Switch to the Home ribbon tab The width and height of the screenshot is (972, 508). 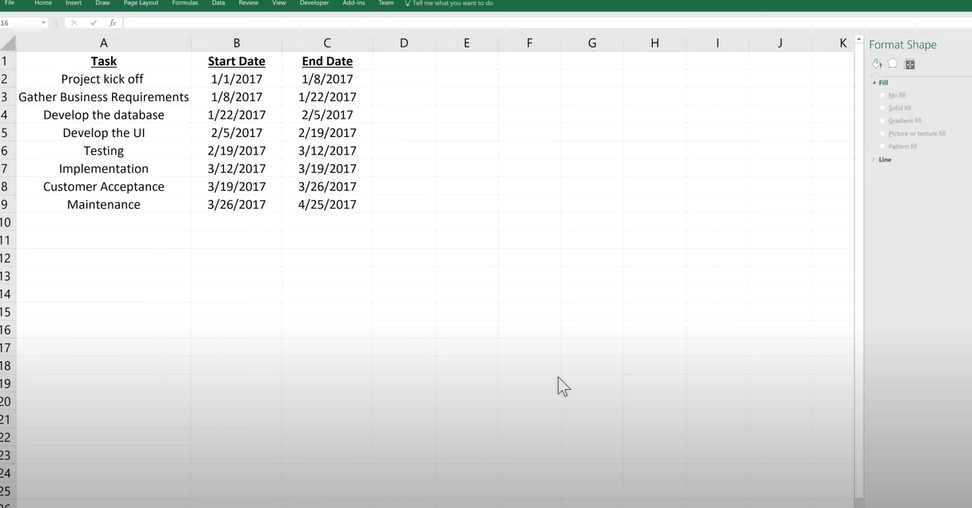click(x=43, y=3)
